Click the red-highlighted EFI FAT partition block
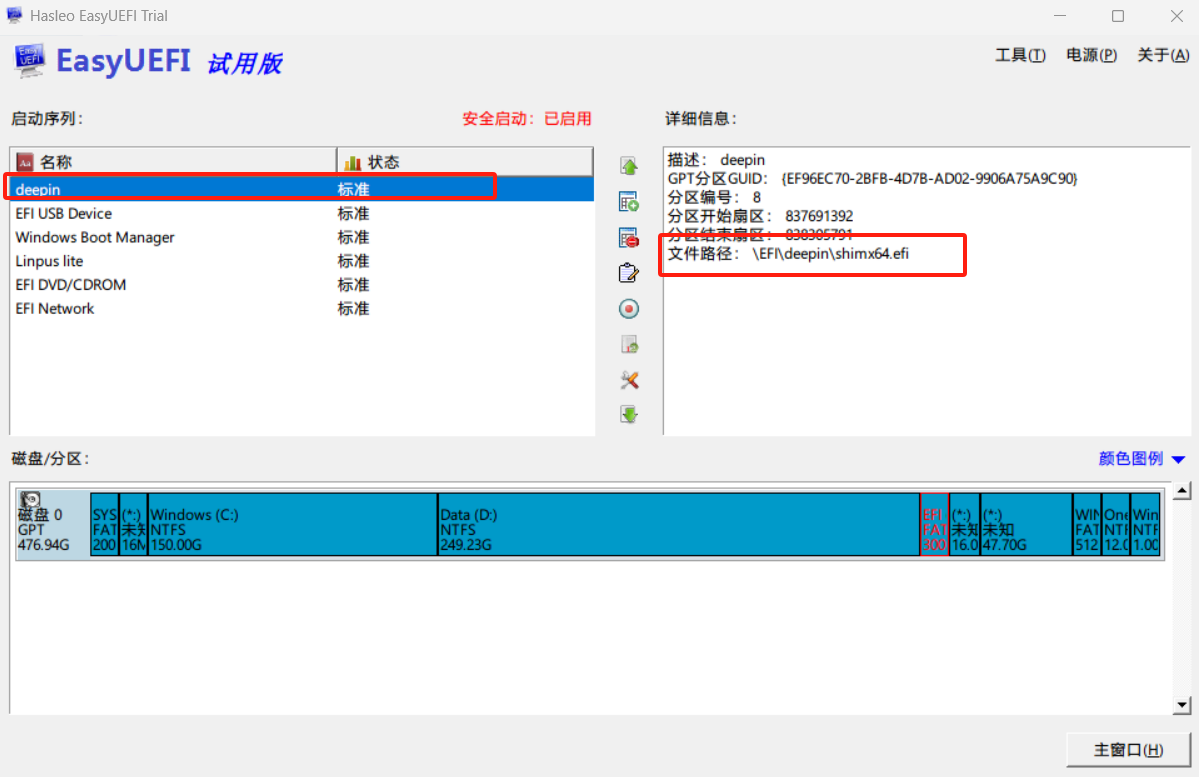Screen dimensions: 1199x777 click(934, 524)
